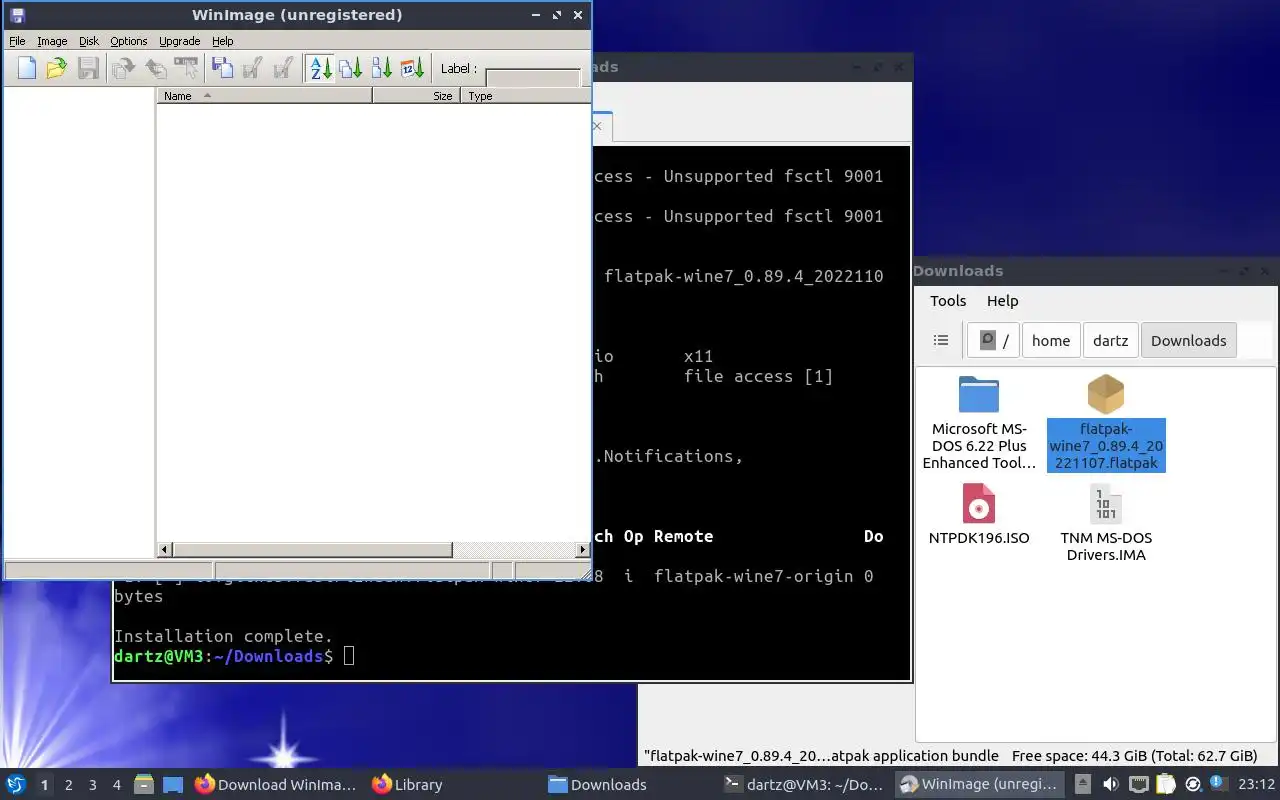Click the New image toolbar icon in WinImage

[x=27, y=68]
